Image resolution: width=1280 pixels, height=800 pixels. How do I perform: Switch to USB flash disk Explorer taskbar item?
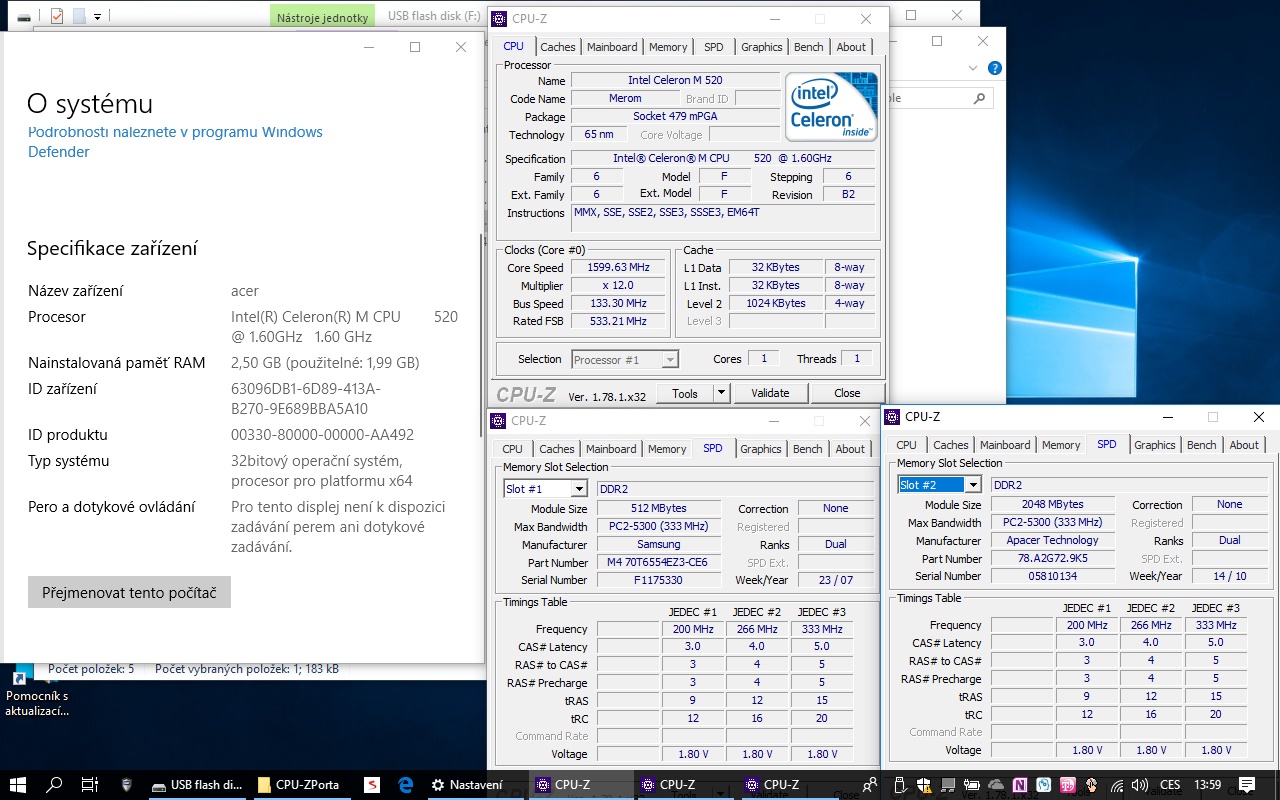pos(197,785)
